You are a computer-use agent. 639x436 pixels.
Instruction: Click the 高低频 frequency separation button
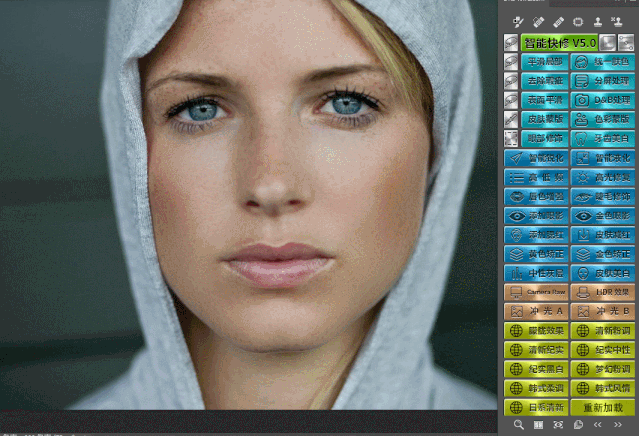point(536,177)
